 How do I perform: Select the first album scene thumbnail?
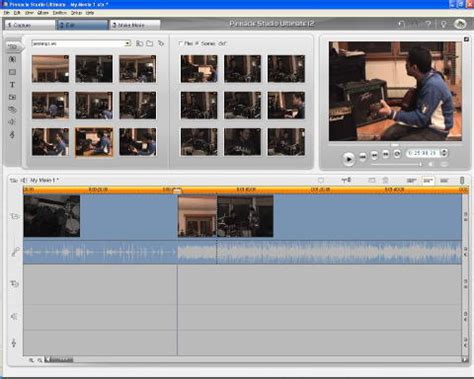(x=50, y=69)
